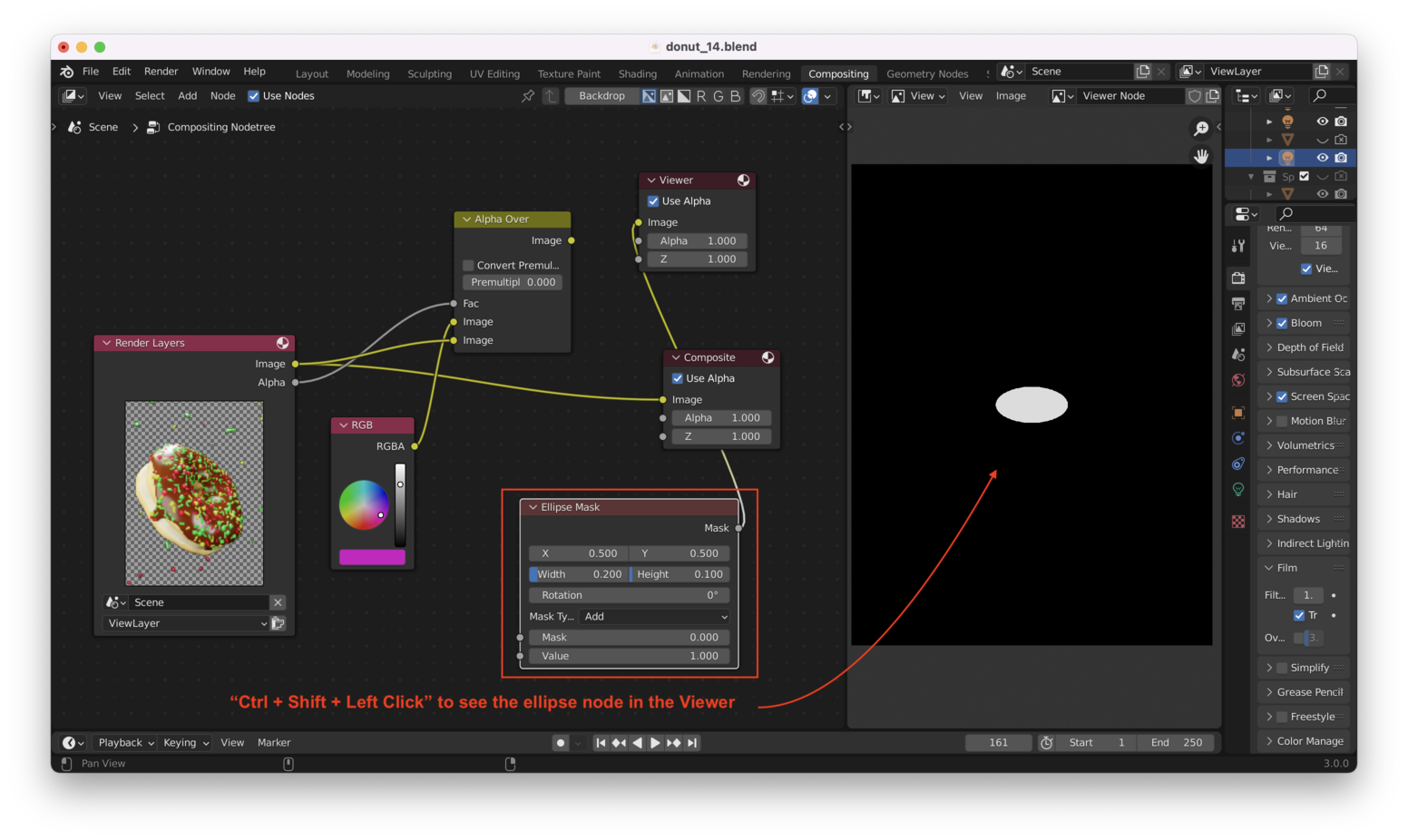Uncheck Use Alpha on the Composite node
Viewport: 1408px width, 840px height.
point(677,378)
